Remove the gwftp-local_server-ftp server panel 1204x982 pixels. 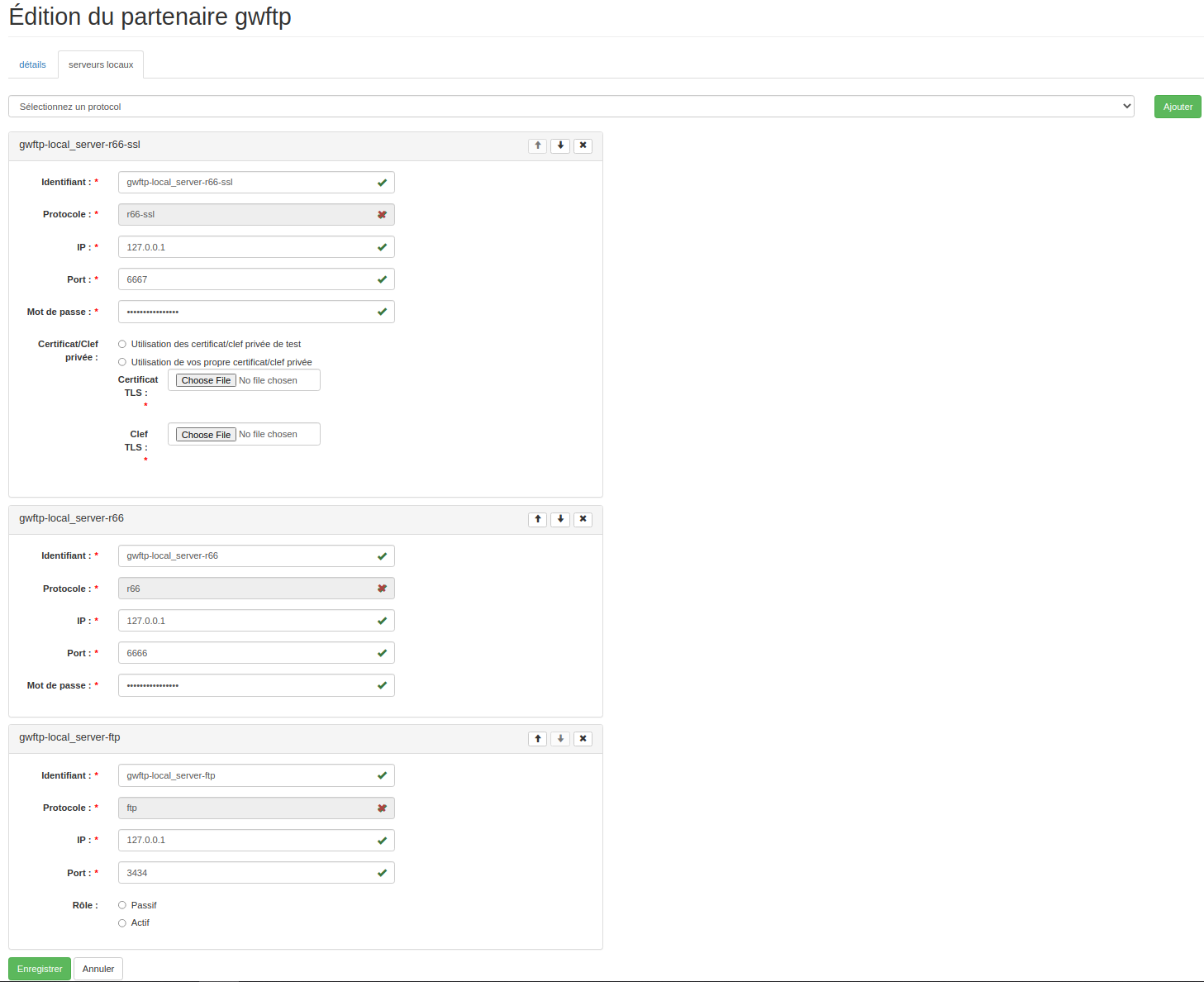tap(583, 738)
